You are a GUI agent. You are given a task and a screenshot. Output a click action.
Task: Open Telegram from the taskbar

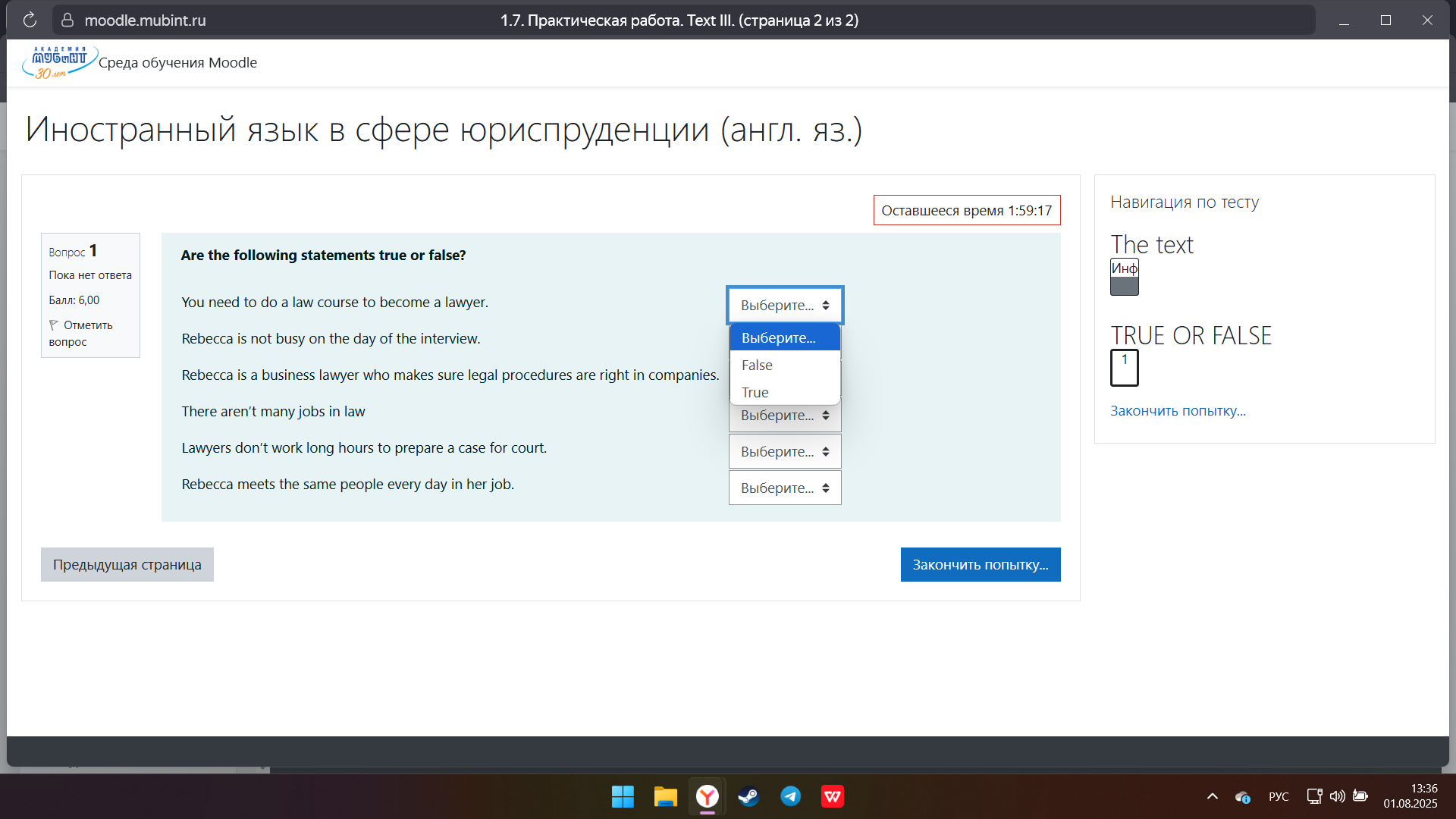click(x=790, y=796)
